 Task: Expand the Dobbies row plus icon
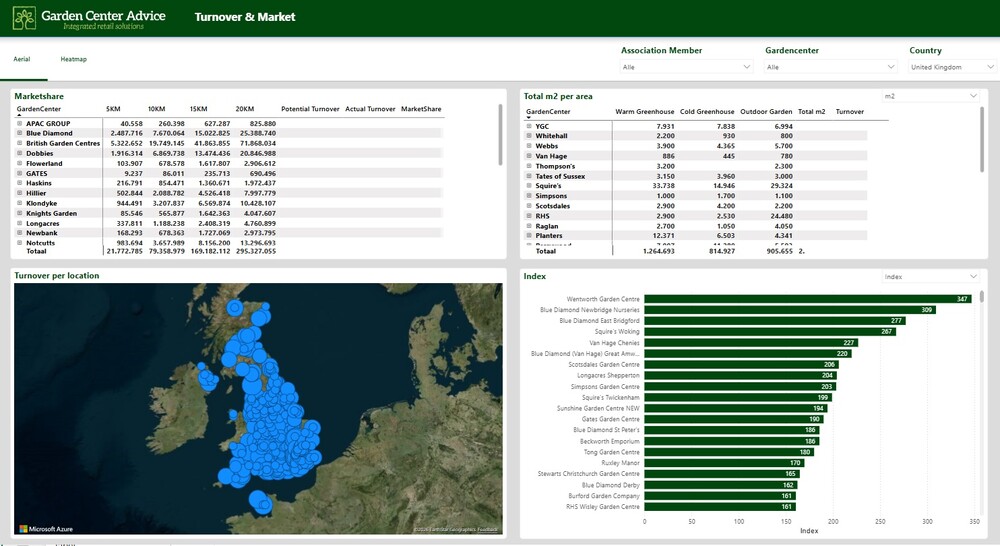point(20,153)
